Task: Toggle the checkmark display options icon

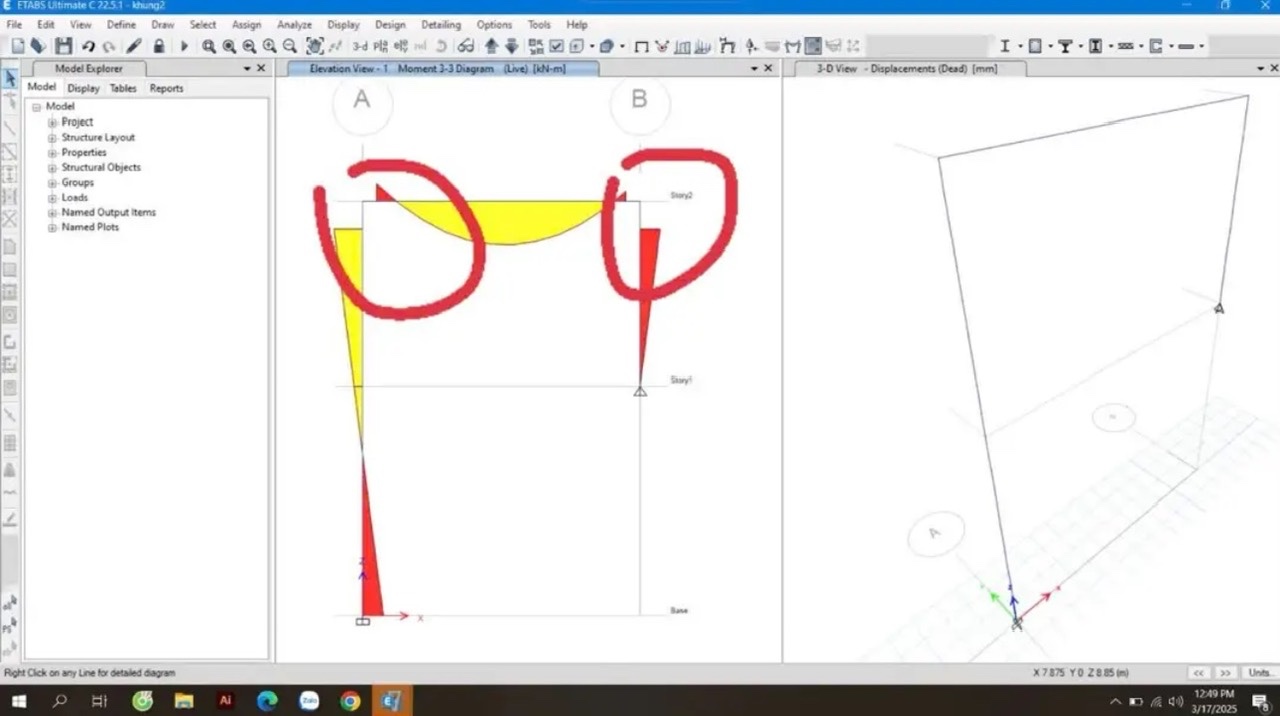Action: pos(557,46)
